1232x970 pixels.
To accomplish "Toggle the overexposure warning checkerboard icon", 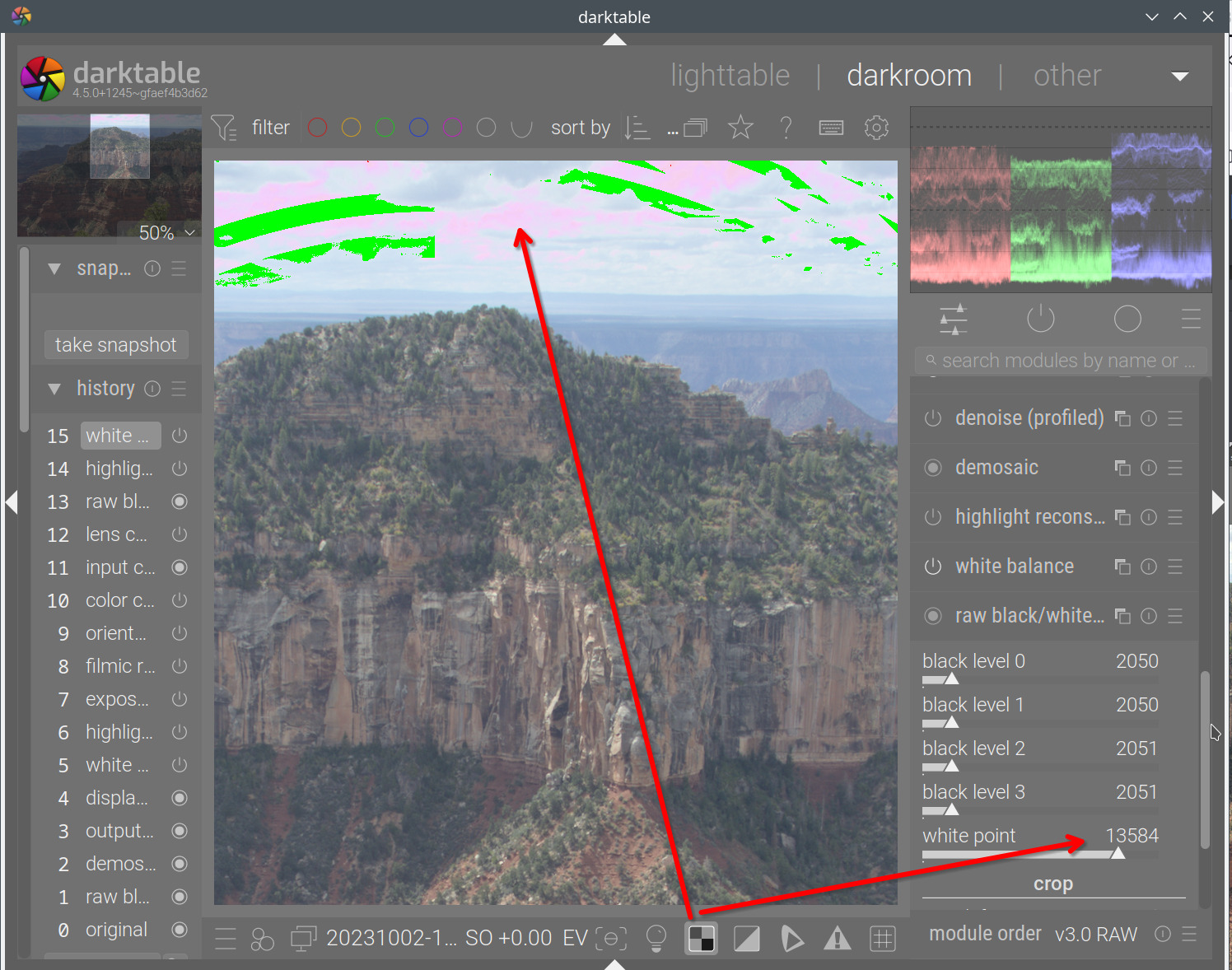I will click(x=701, y=938).
